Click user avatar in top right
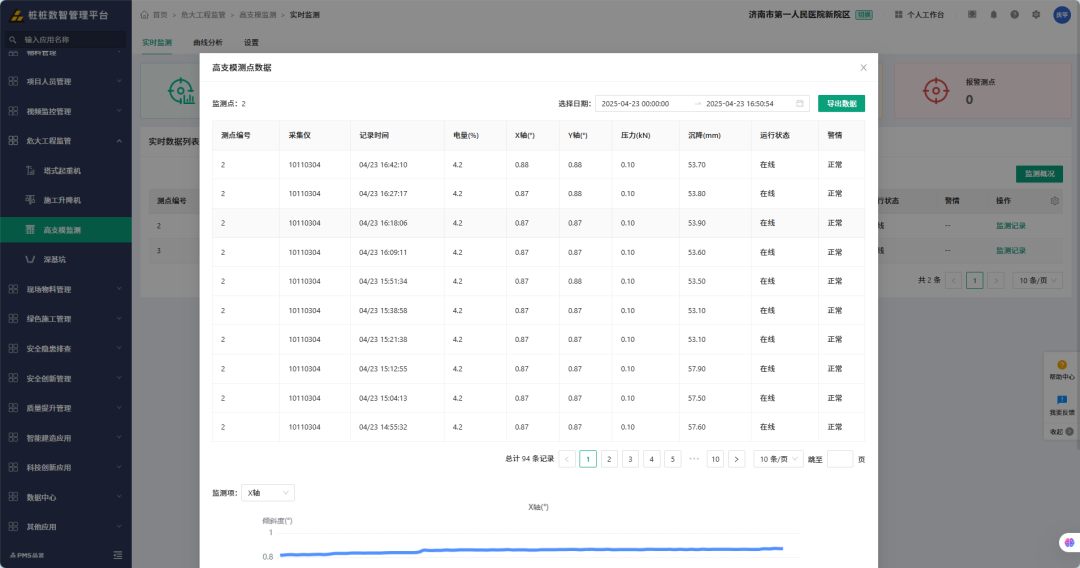 click(1062, 14)
